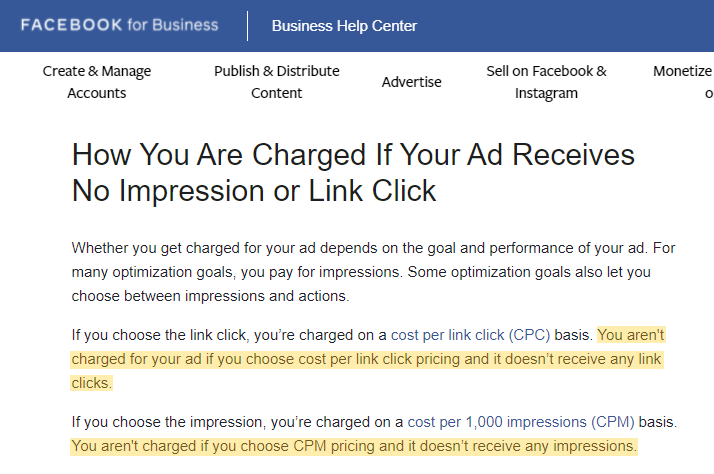Open the Sell on Facebook & Instagram menu

point(546,82)
